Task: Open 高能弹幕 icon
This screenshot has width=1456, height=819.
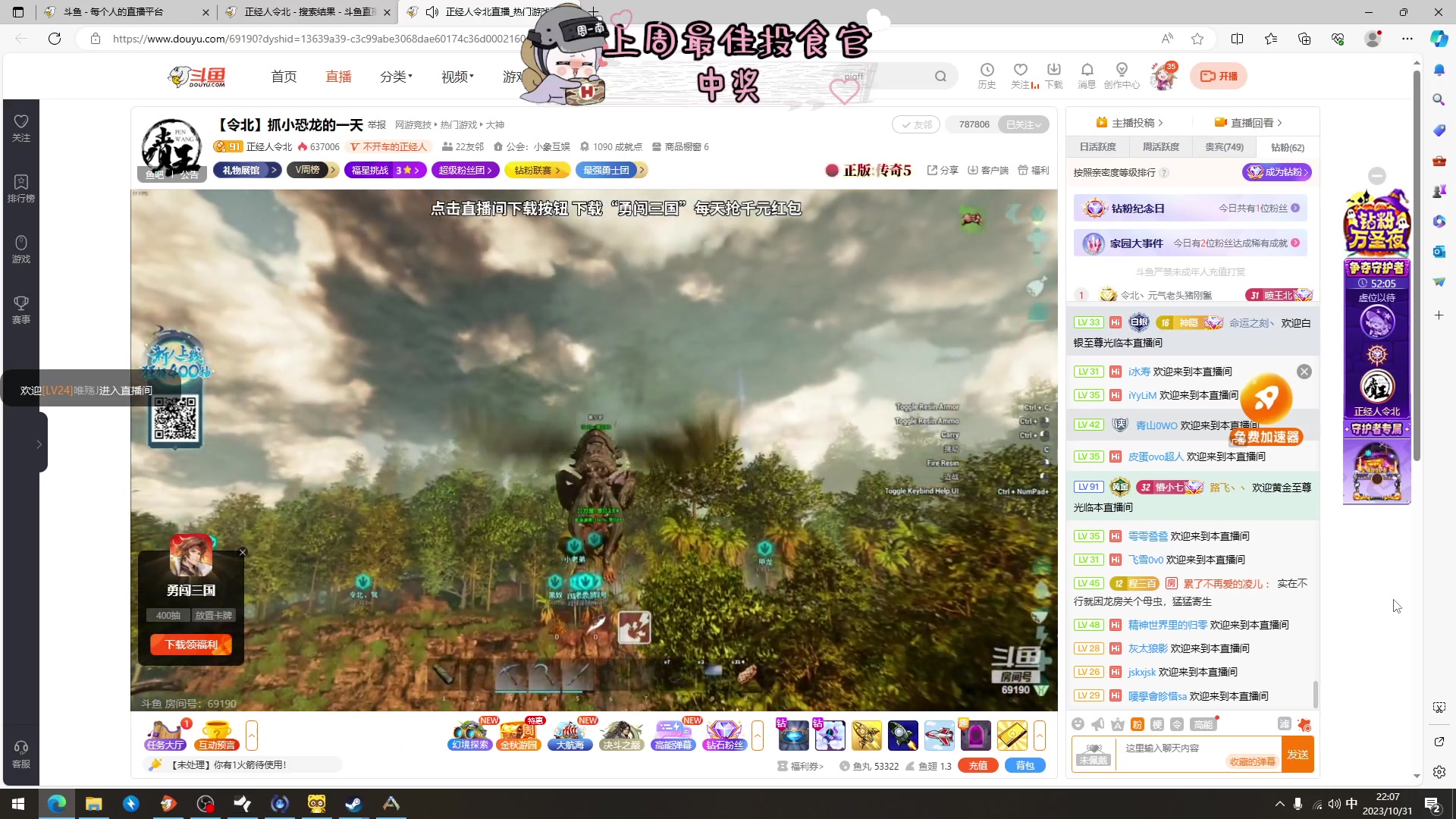Action: click(673, 736)
